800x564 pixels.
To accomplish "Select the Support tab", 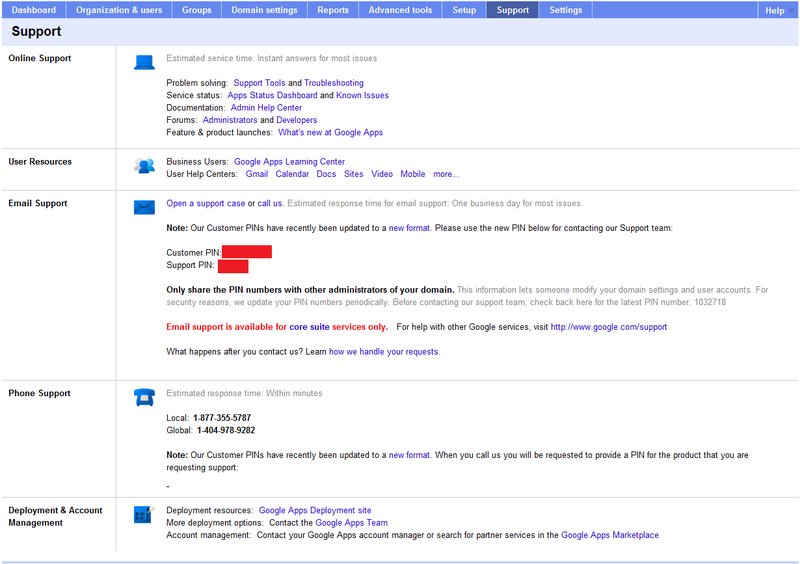I will pos(513,10).
